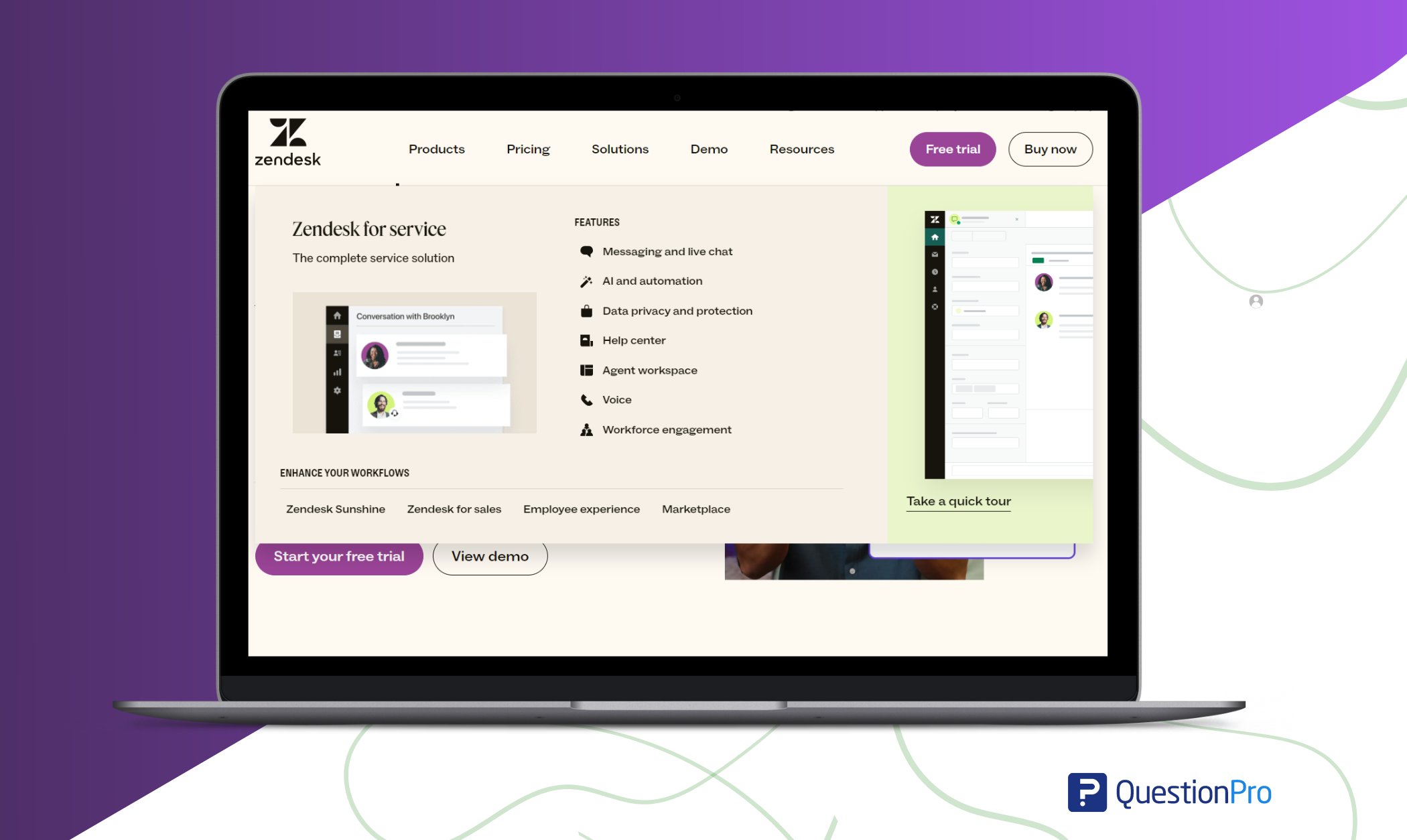Select the Marketplace workflow tab
The width and height of the screenshot is (1407, 840).
(x=696, y=508)
